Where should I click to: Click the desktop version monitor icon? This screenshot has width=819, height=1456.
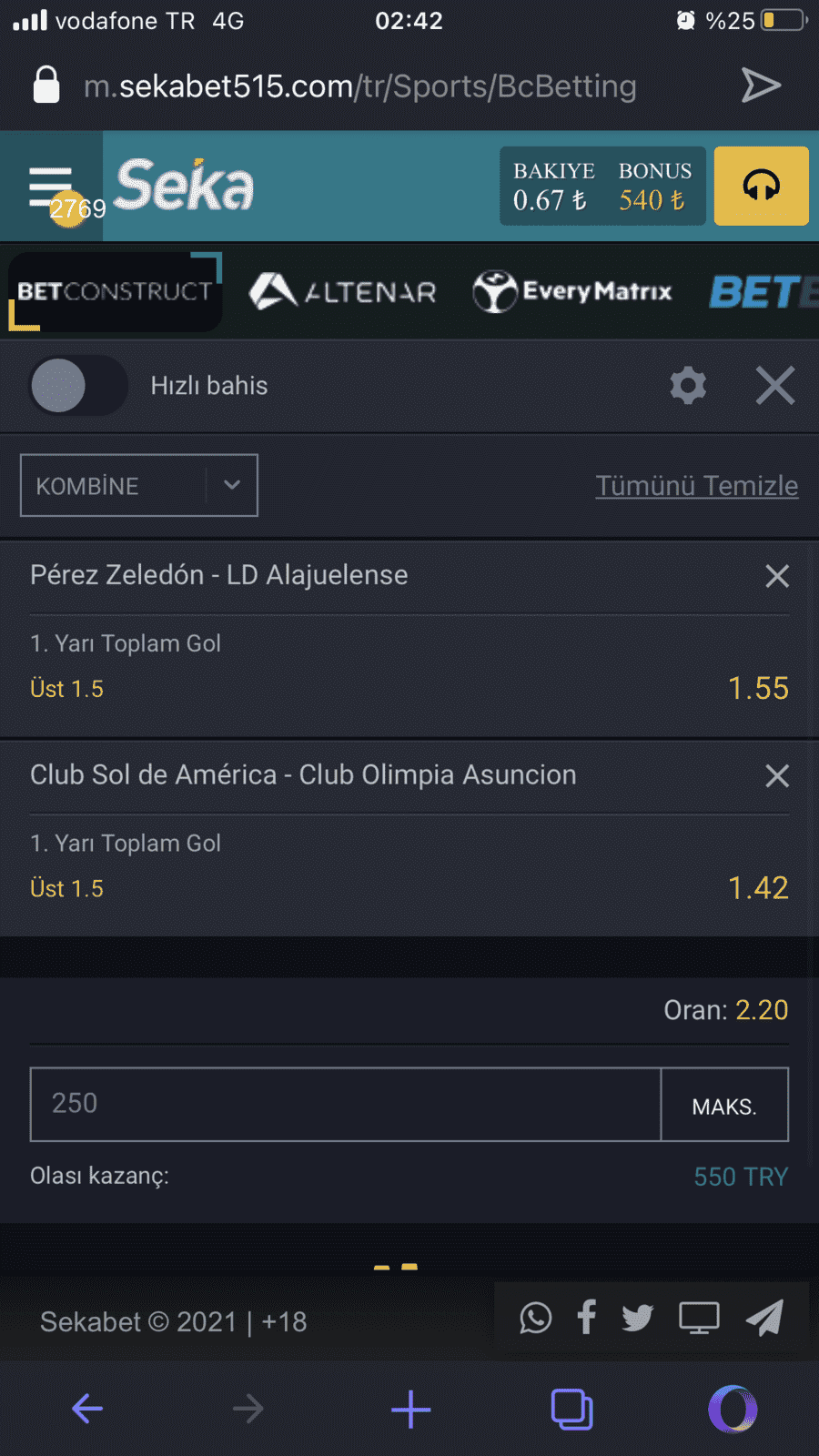click(699, 1318)
